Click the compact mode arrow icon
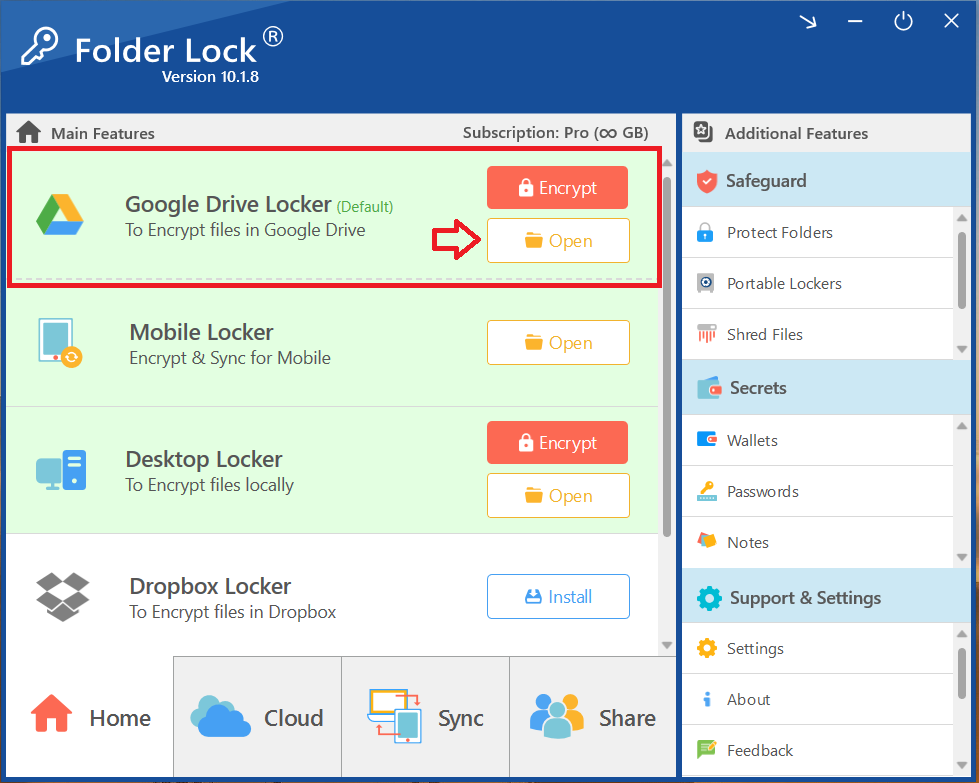Screen dimensions: 979x783 click(x=808, y=22)
